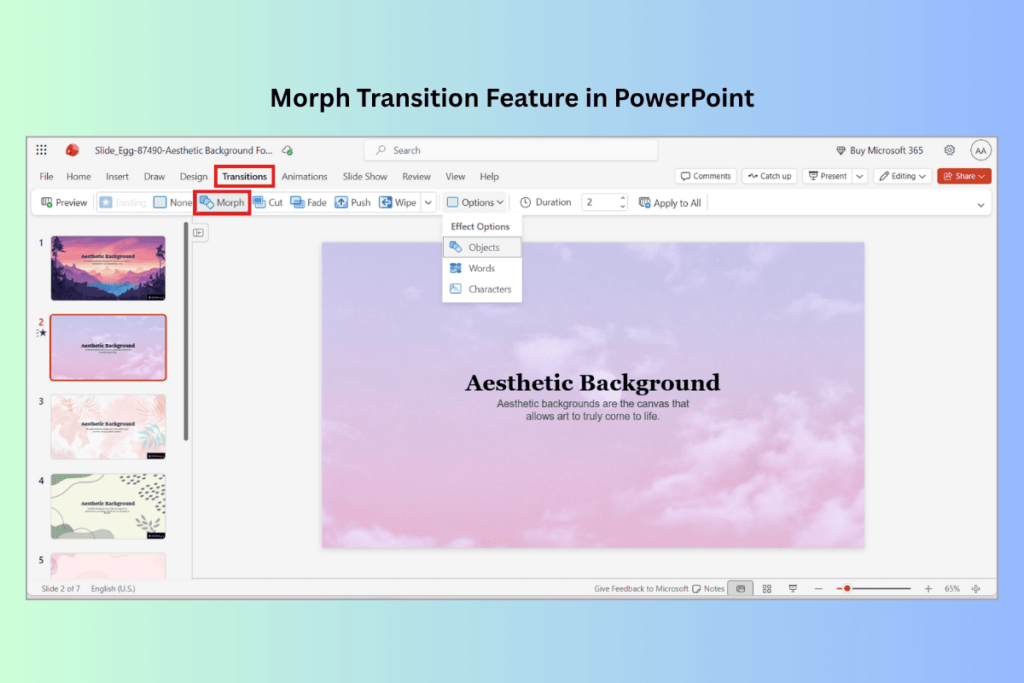Select slide 2 thumbnail
Screen dimensions: 1024x683
(108, 347)
